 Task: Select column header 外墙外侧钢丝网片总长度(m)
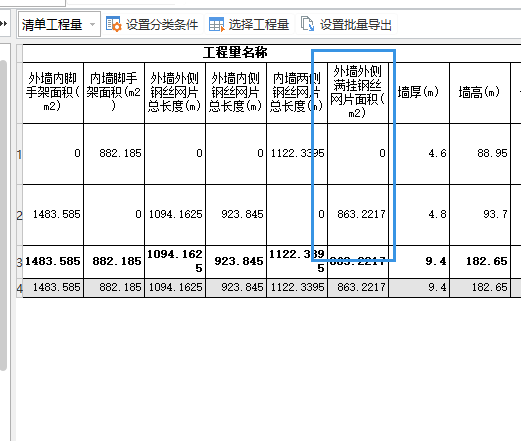(175, 93)
